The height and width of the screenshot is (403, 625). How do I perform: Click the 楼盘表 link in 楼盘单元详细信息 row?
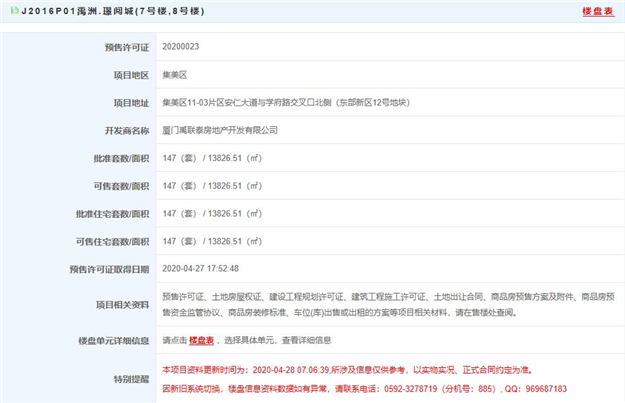(x=201, y=340)
